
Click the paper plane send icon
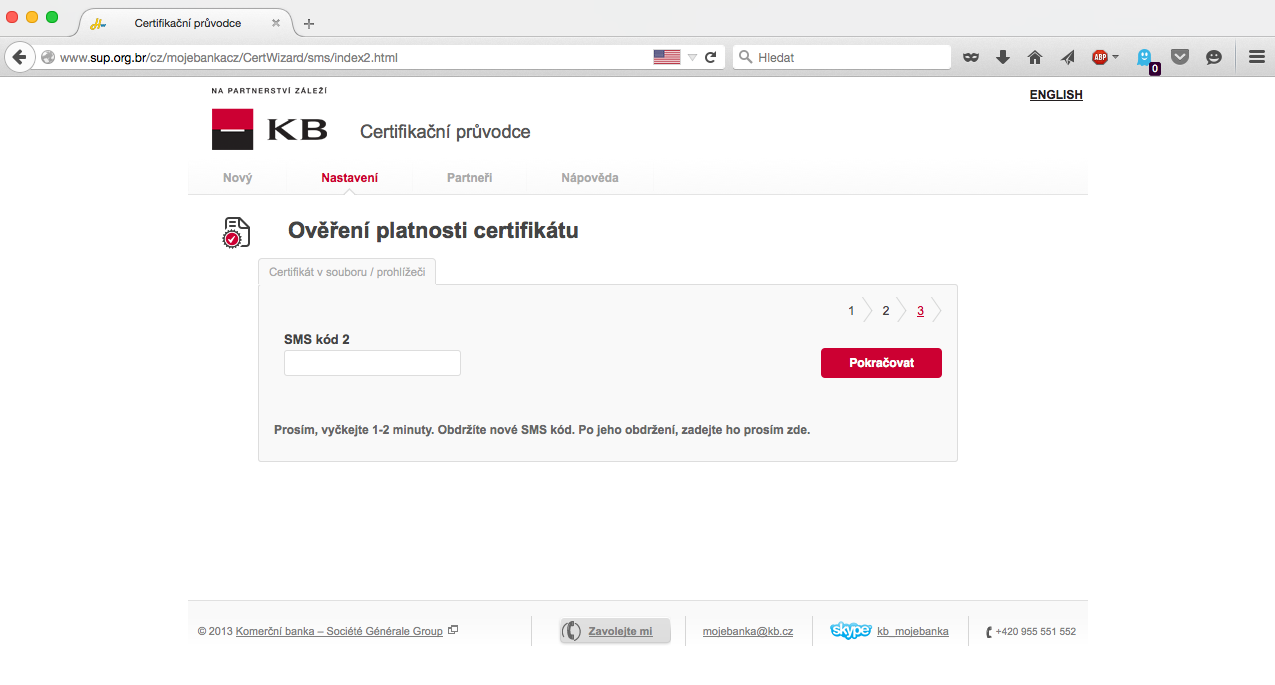1067,57
